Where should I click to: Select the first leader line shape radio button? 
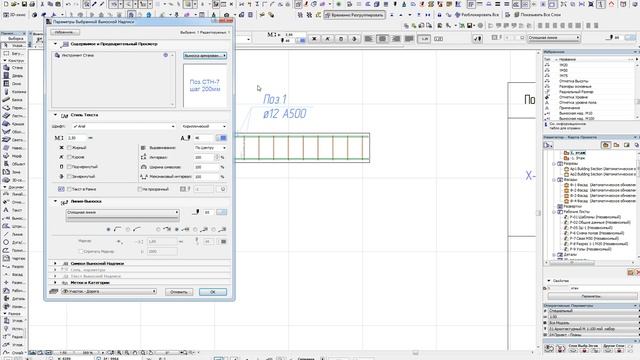coord(108,230)
